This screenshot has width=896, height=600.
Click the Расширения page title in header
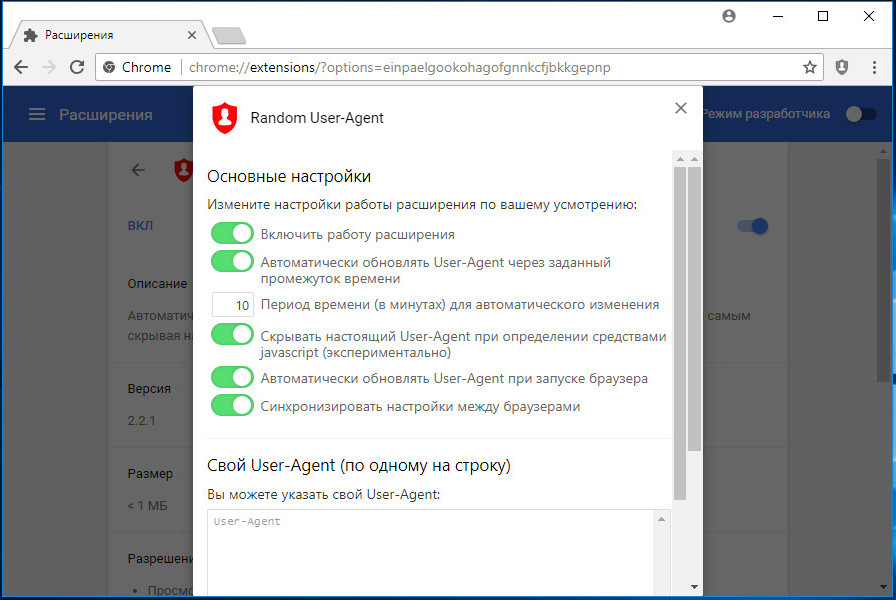pos(106,115)
